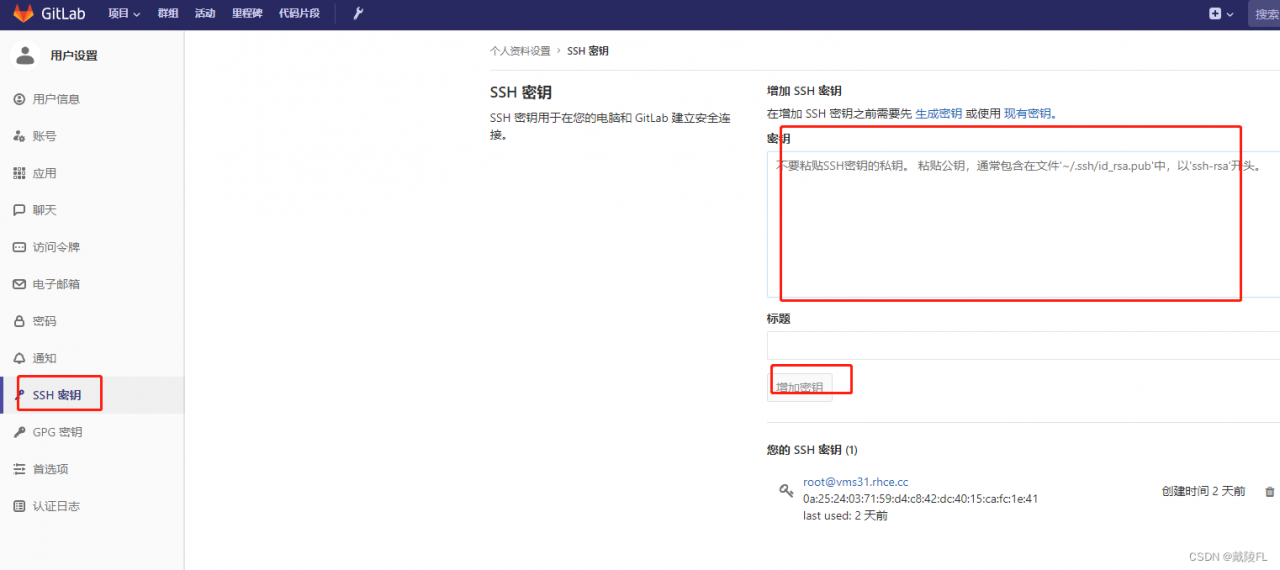Screen dimensions: 1280x570
Task: Click the 标题 input field
Action: (x=1023, y=345)
